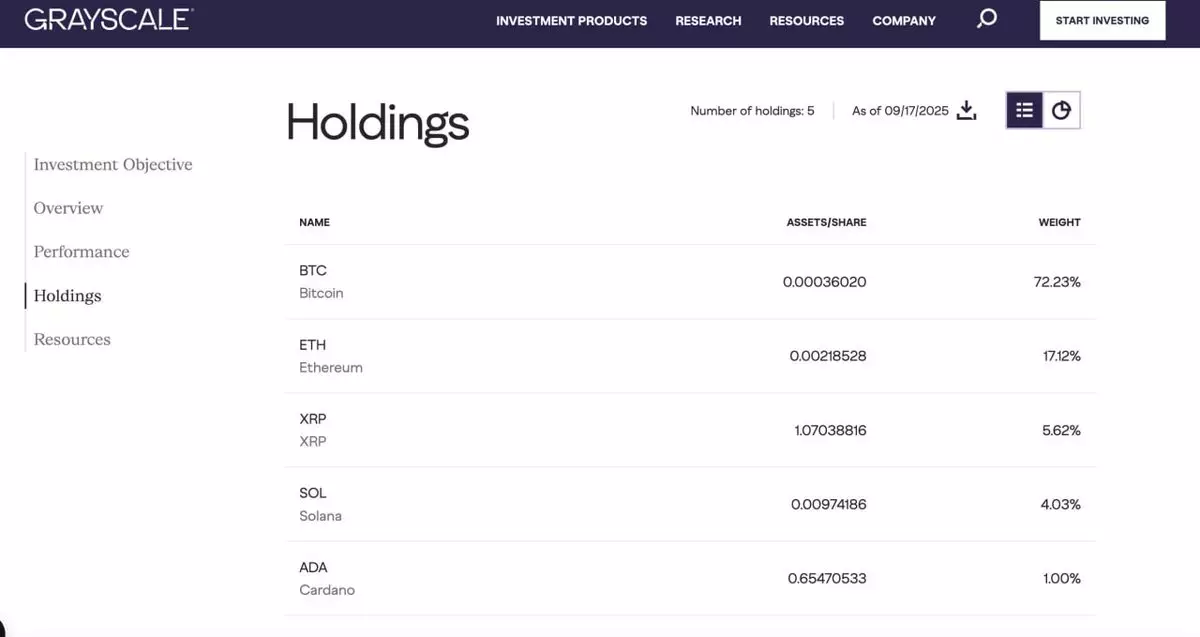Open the Research menu
Viewport: 1200px width, 637px height.
[x=708, y=20]
